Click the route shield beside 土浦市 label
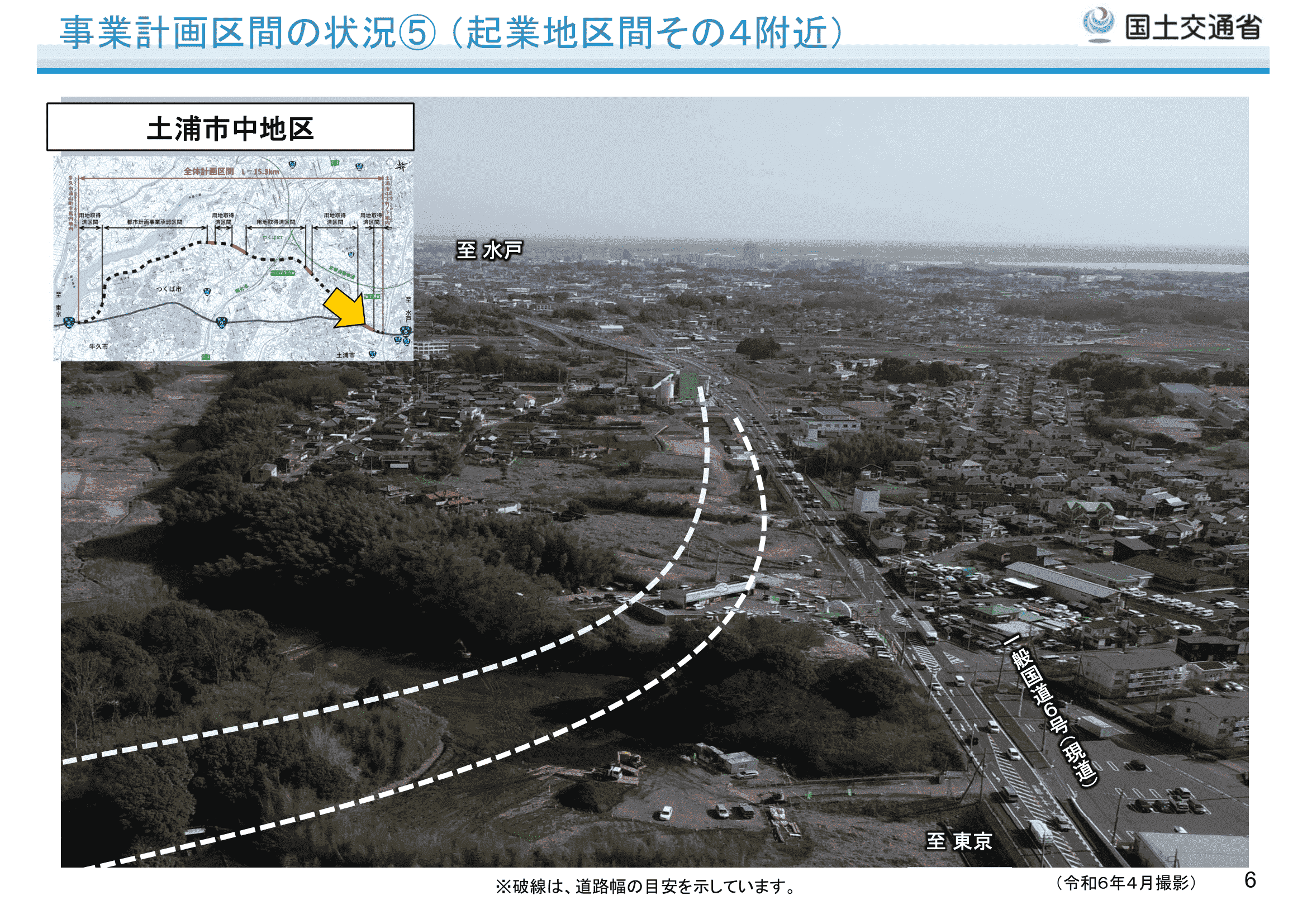The image size is (1307, 924). pos(372,354)
